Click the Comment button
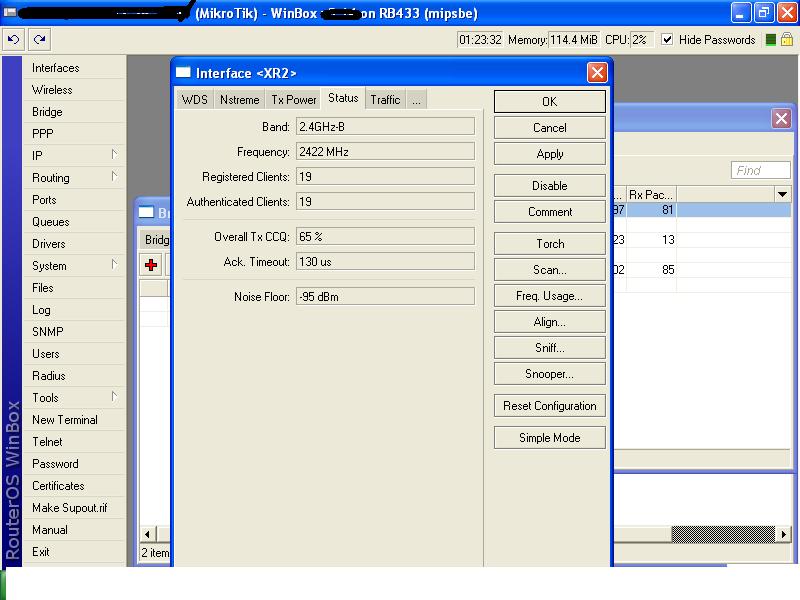The image size is (800, 600). [x=549, y=212]
